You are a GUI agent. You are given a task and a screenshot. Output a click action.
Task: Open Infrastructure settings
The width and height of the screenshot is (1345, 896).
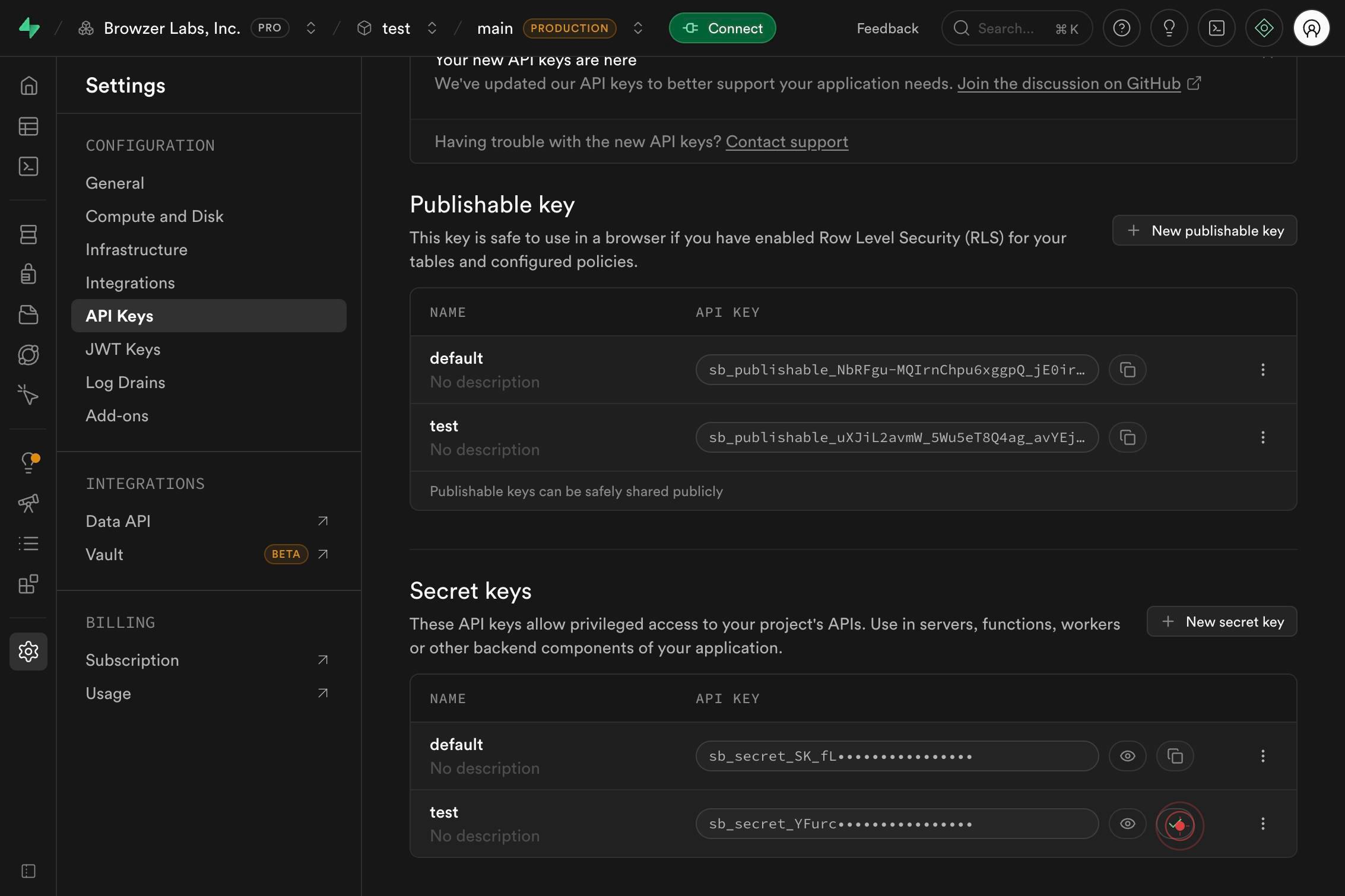(x=209, y=249)
